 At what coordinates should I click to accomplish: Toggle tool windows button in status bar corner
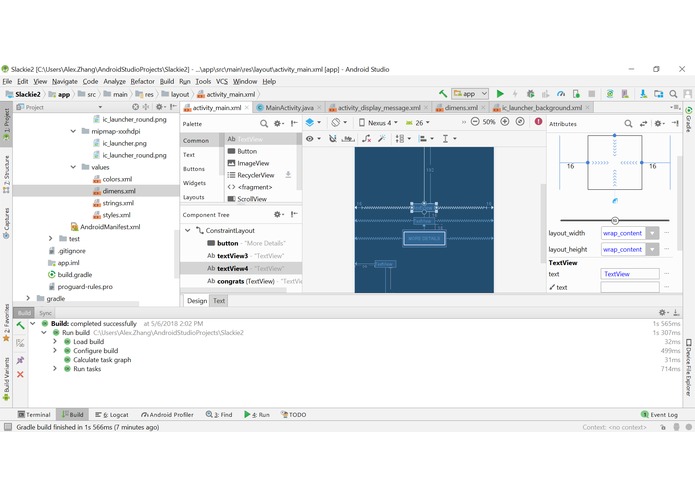8,427
